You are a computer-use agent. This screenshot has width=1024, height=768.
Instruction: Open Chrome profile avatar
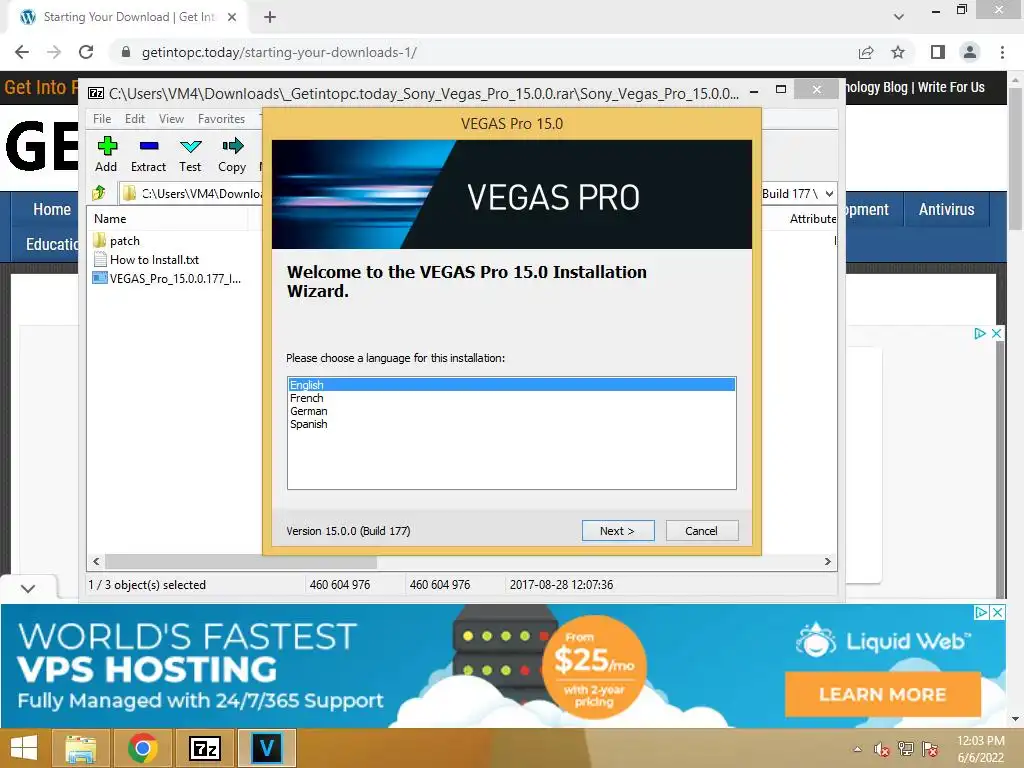970,52
